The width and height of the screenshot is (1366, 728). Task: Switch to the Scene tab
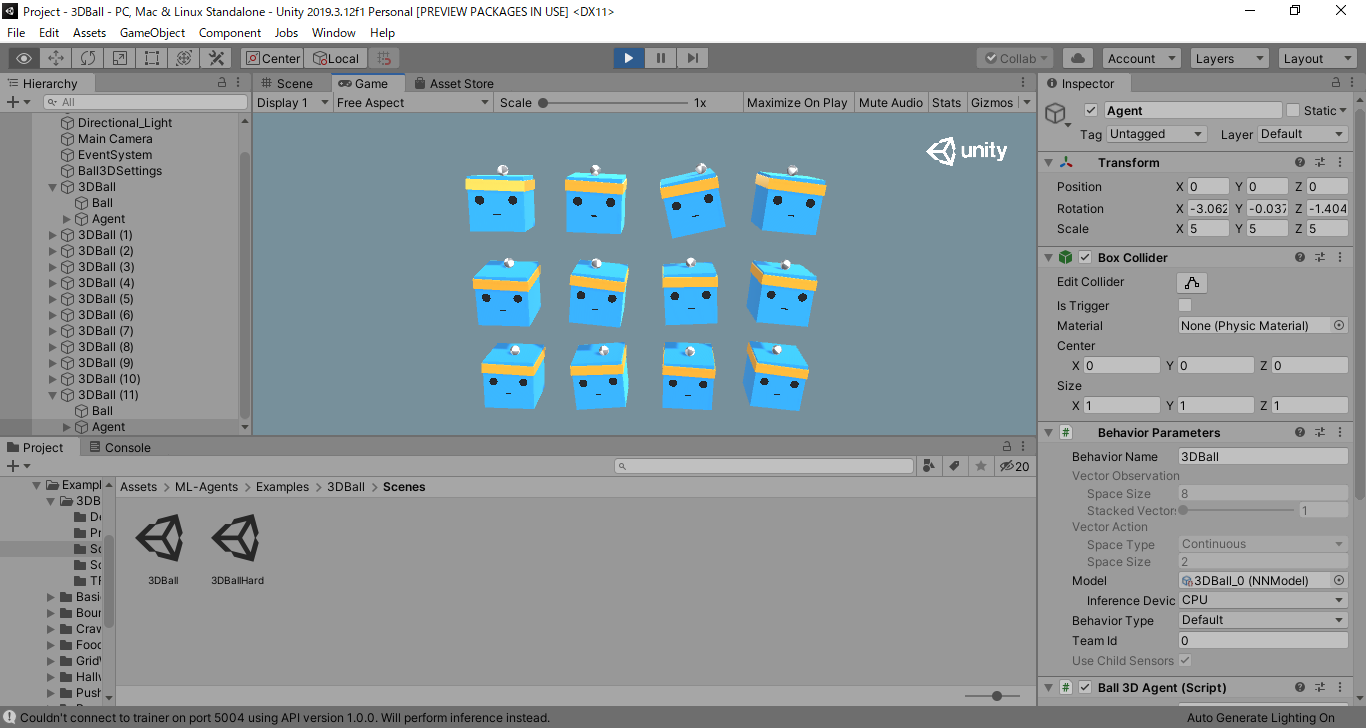286,83
